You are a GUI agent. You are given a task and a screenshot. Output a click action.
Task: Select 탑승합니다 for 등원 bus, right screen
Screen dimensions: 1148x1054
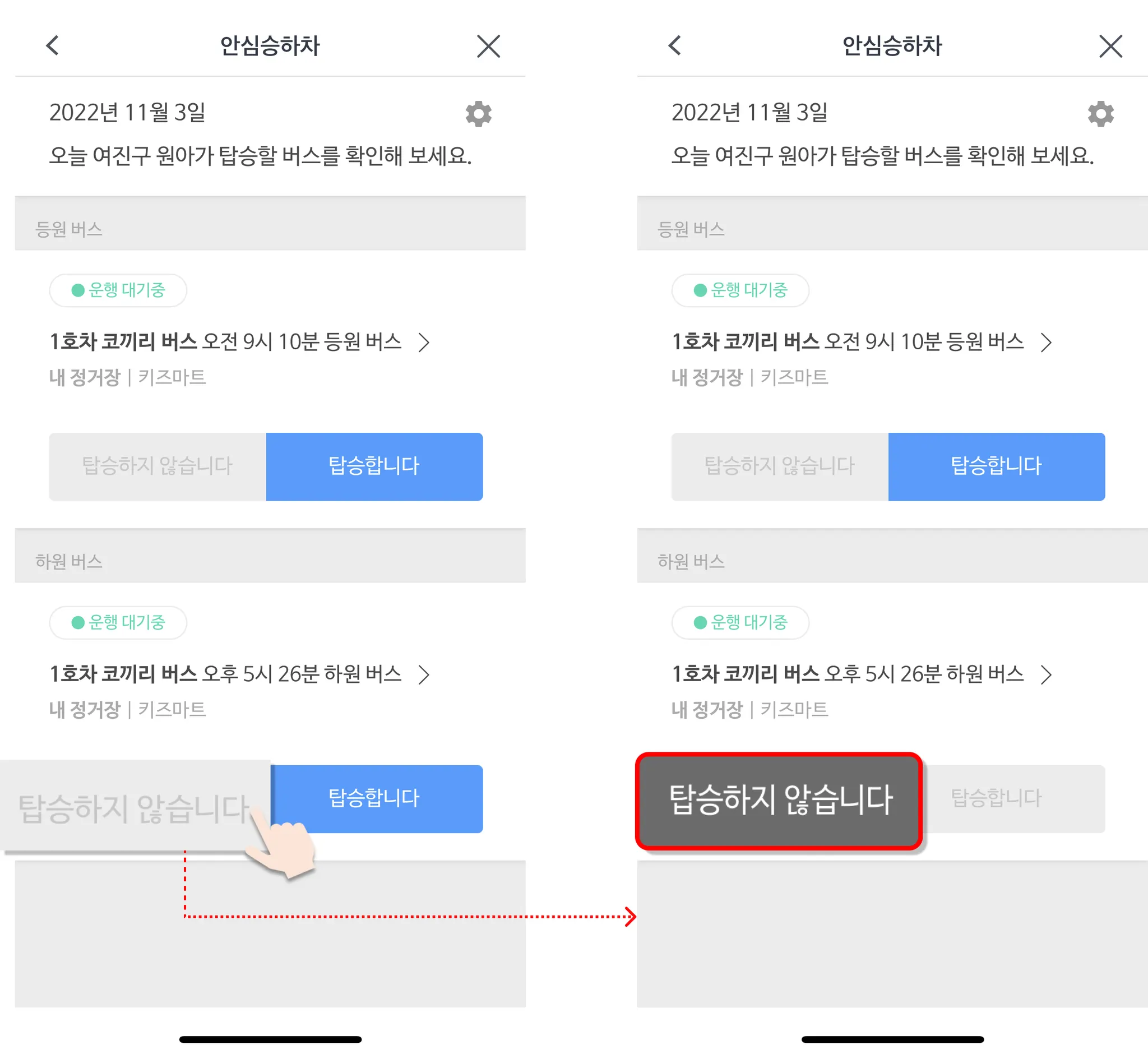tap(996, 466)
